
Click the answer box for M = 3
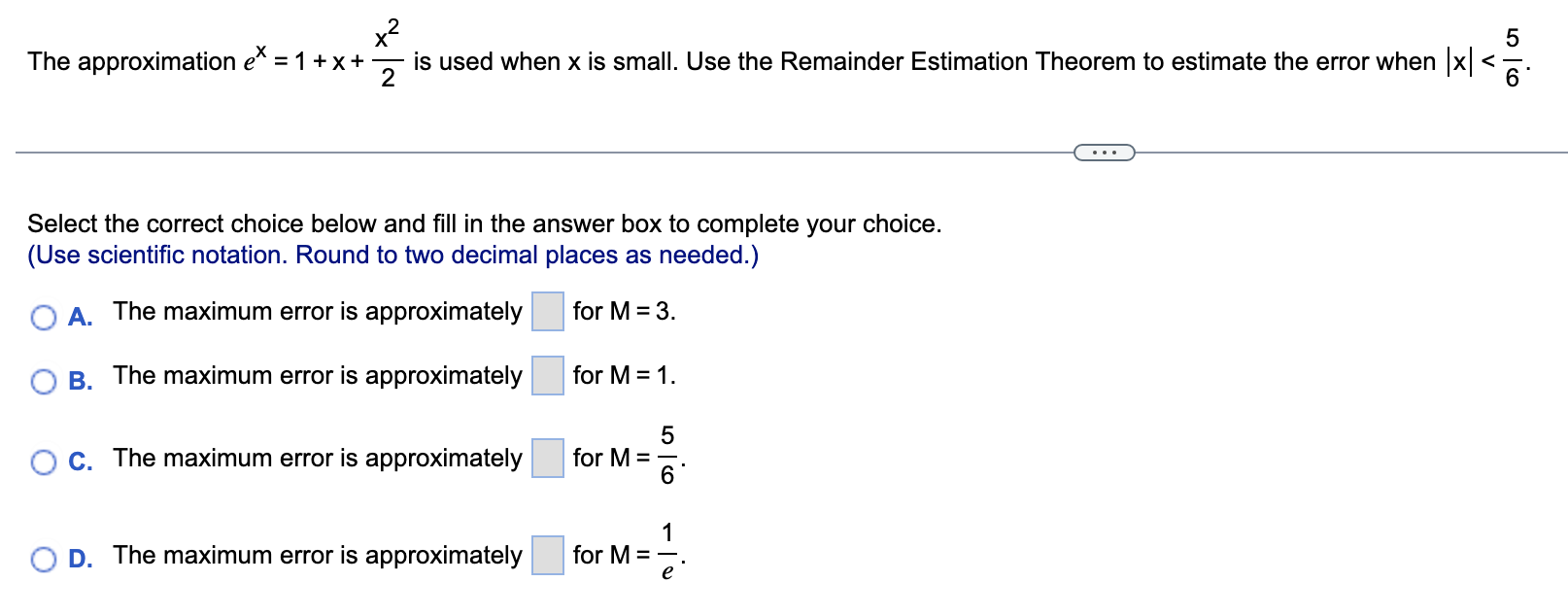tap(548, 312)
